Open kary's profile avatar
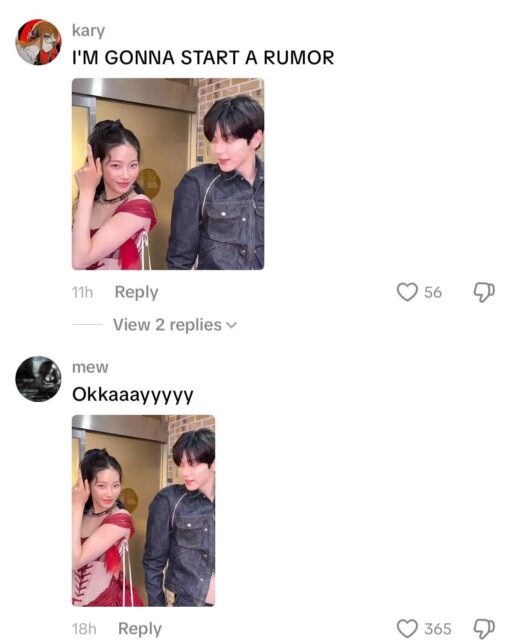Viewport: 515px width, 640px height. pyautogui.click(x=38, y=42)
